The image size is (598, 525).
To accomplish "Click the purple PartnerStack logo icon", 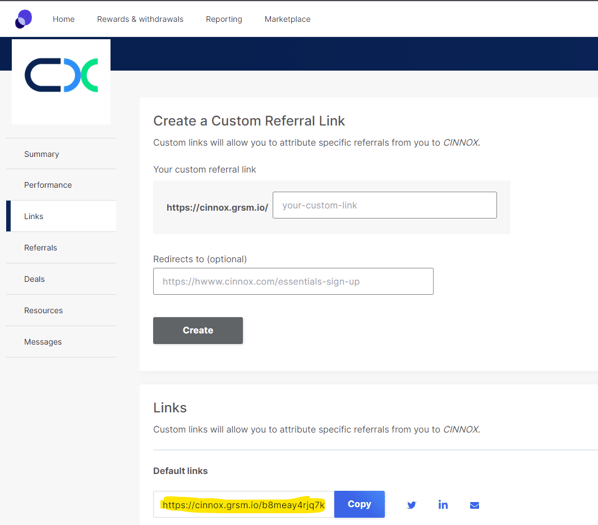I will coord(23,19).
